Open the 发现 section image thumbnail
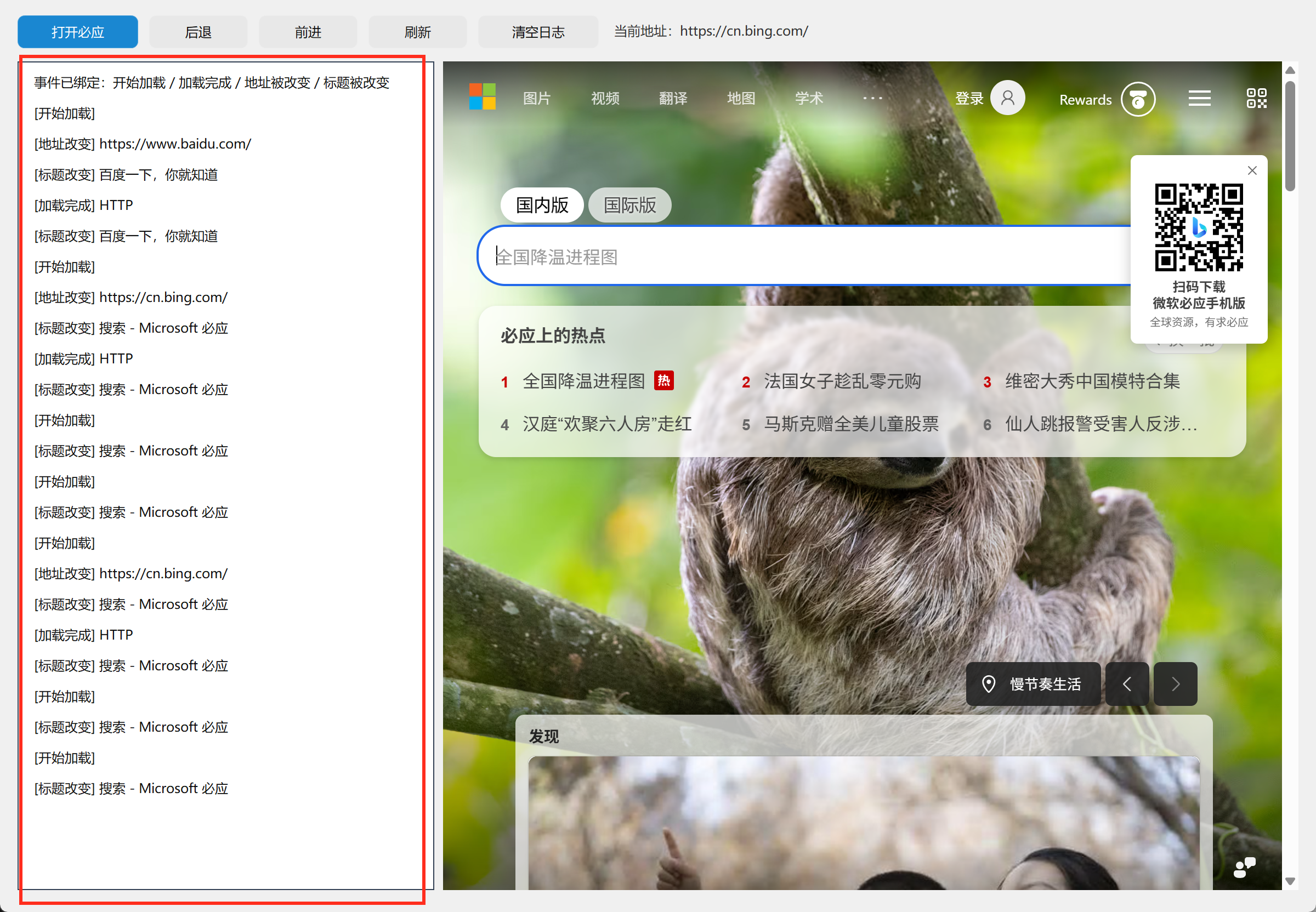The width and height of the screenshot is (1316, 912). (863, 823)
